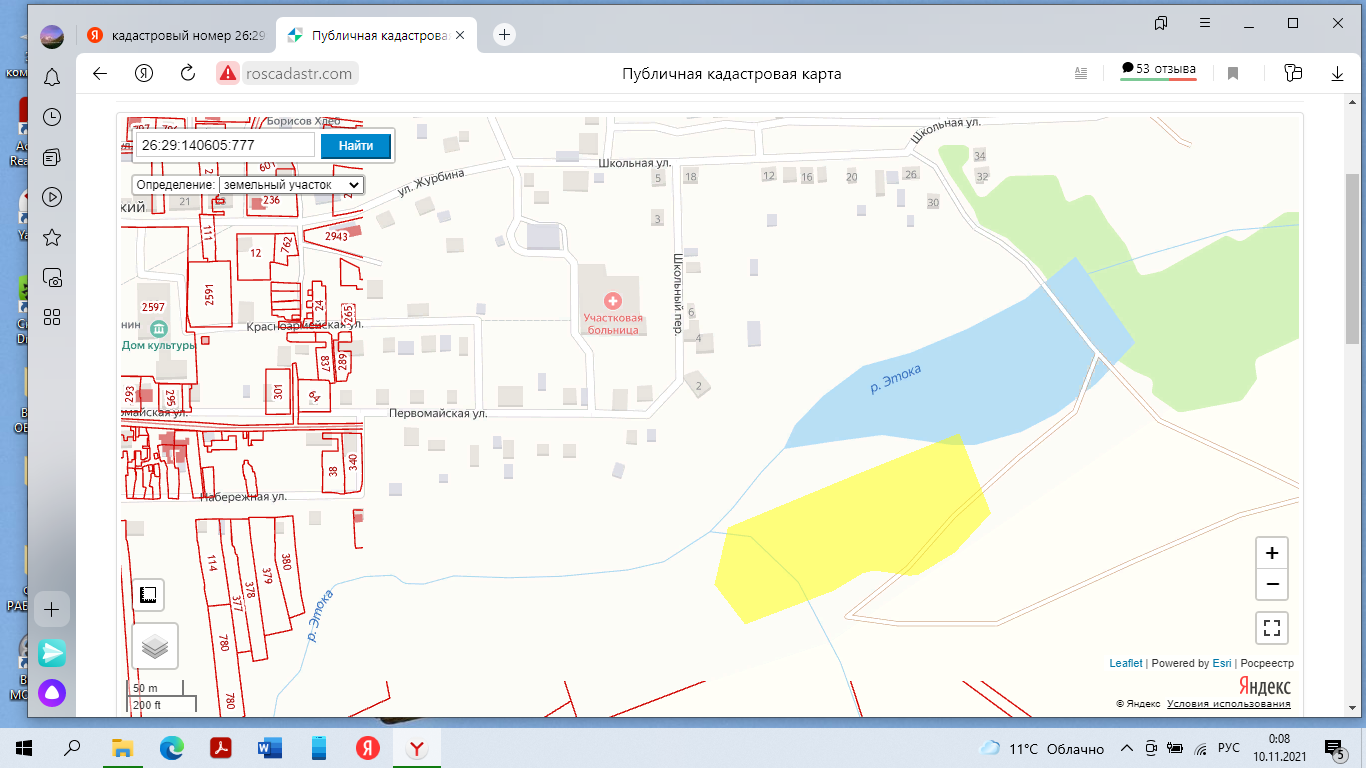Switch to the 'кадастровый номер' Yandex tab

(x=176, y=35)
